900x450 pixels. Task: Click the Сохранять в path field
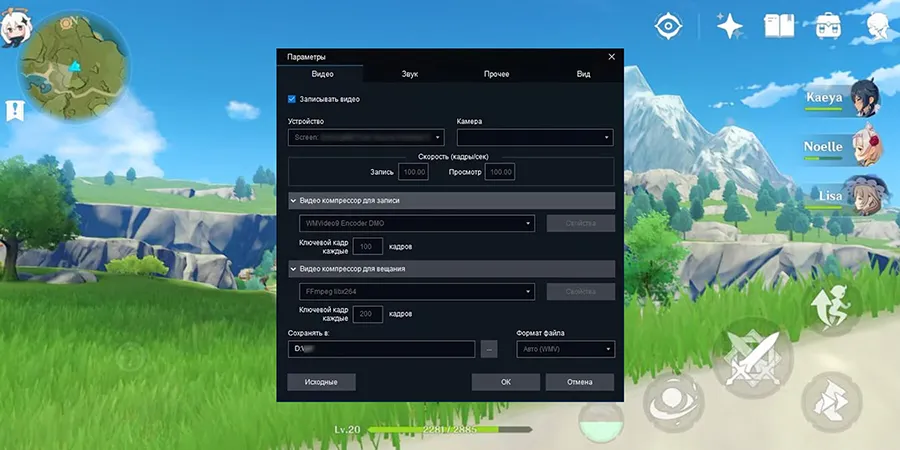tap(381, 349)
